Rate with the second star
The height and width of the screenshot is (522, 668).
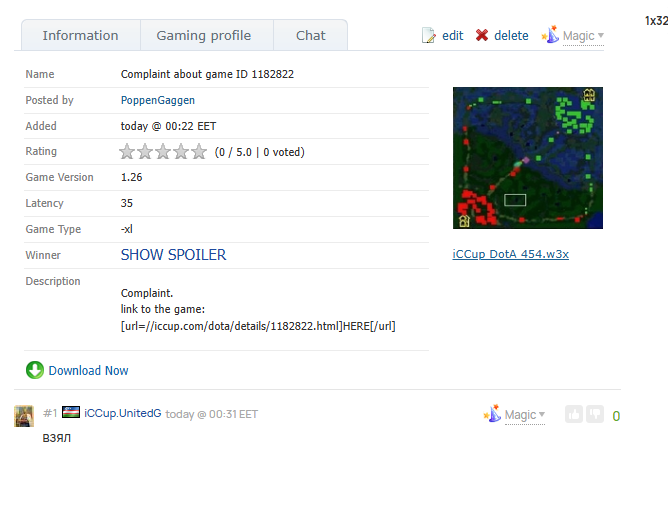[x=145, y=151]
